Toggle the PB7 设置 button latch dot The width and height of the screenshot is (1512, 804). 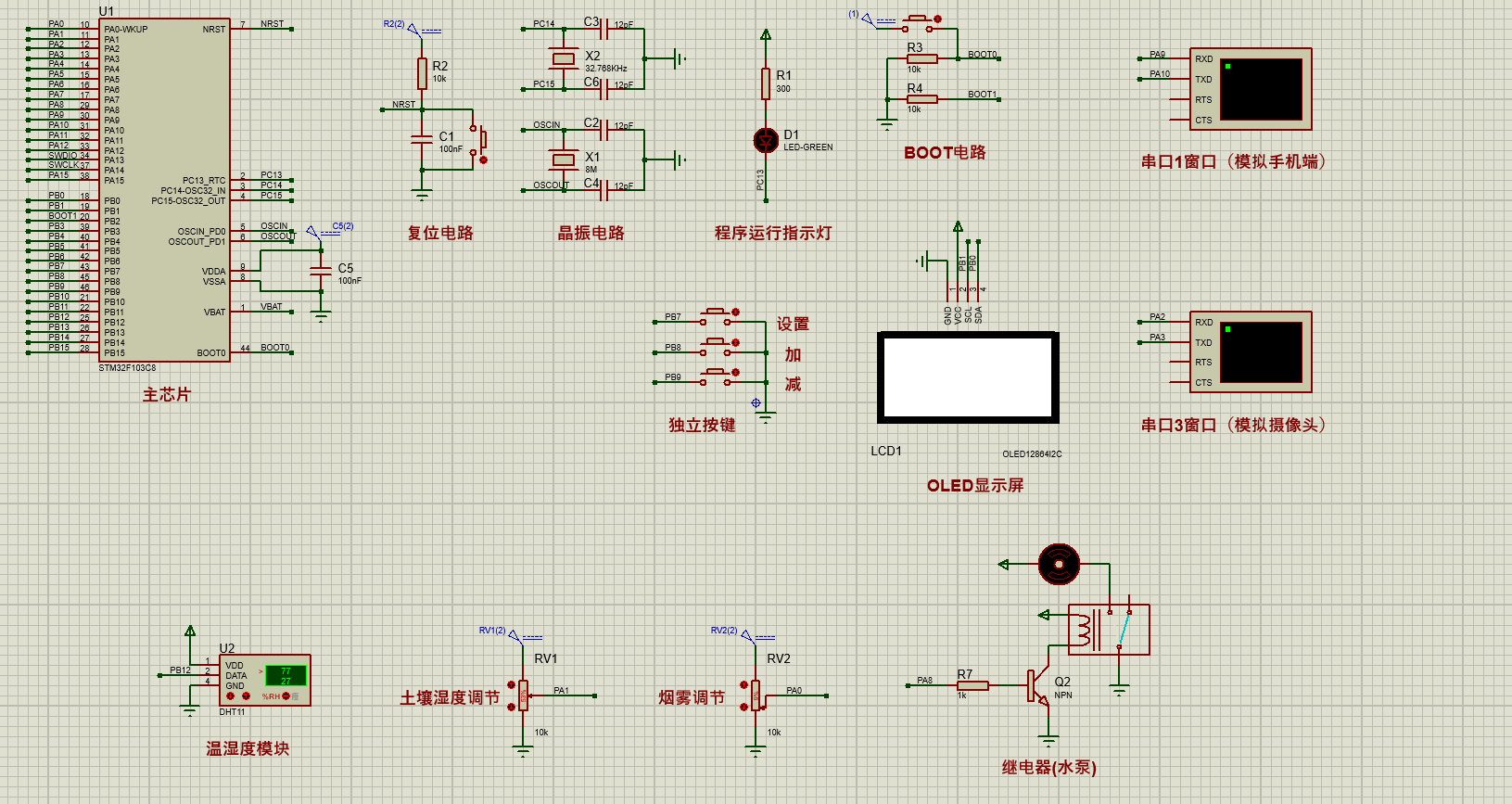pos(735,312)
